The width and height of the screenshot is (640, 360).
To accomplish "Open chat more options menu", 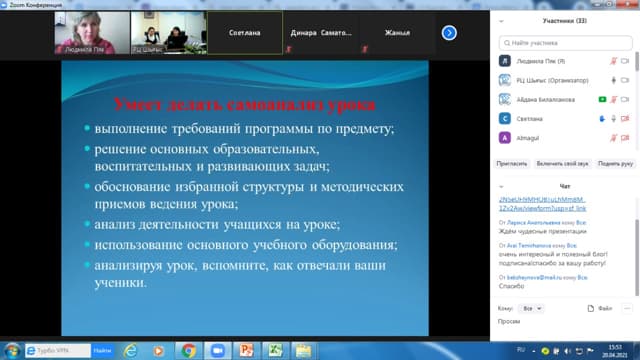I will pyautogui.click(x=627, y=309).
